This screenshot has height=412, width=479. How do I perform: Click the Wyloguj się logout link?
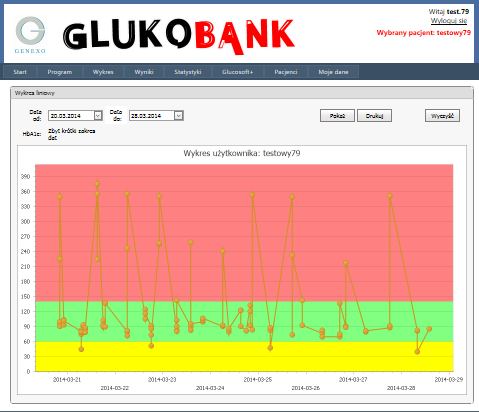coord(449,21)
